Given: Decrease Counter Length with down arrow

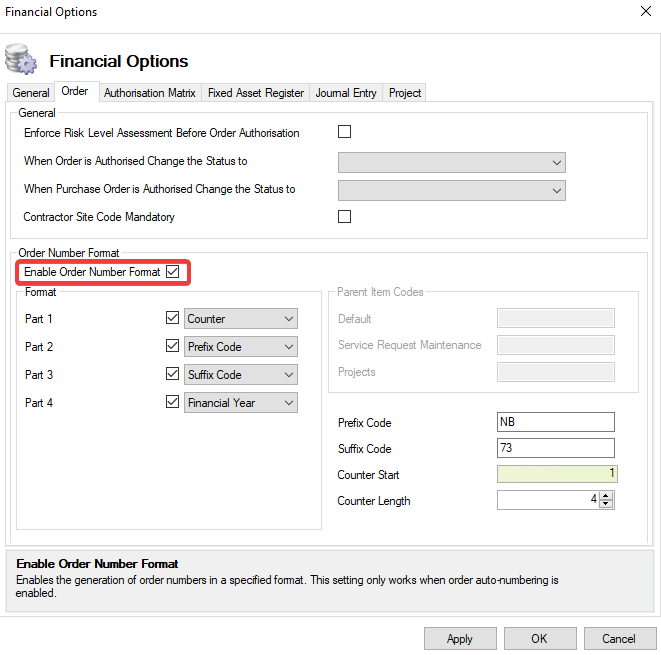Looking at the screenshot, I should pyautogui.click(x=606, y=504).
